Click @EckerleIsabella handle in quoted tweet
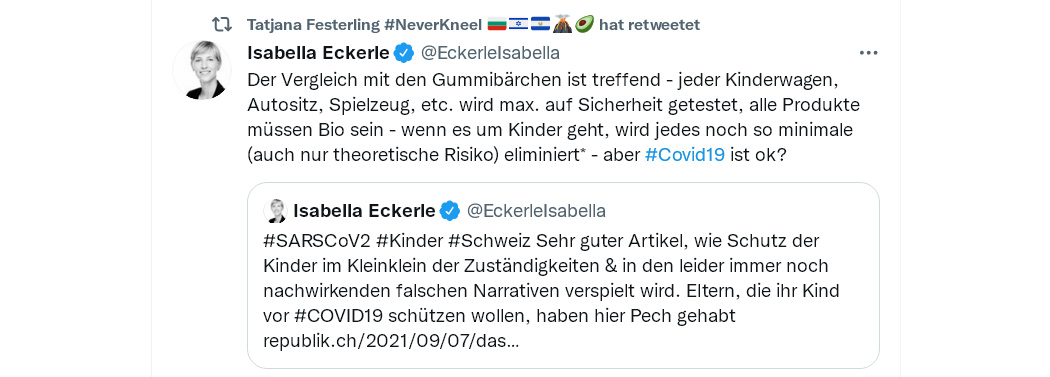The height and width of the screenshot is (377, 1050). point(535,211)
